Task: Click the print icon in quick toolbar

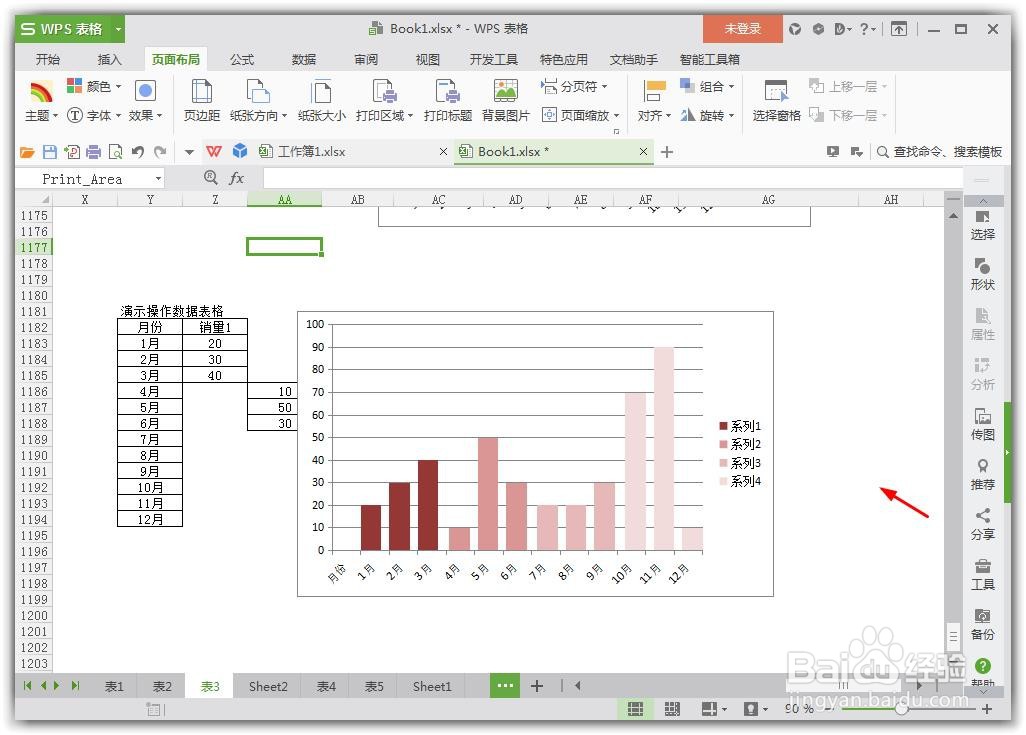Action: 94,152
